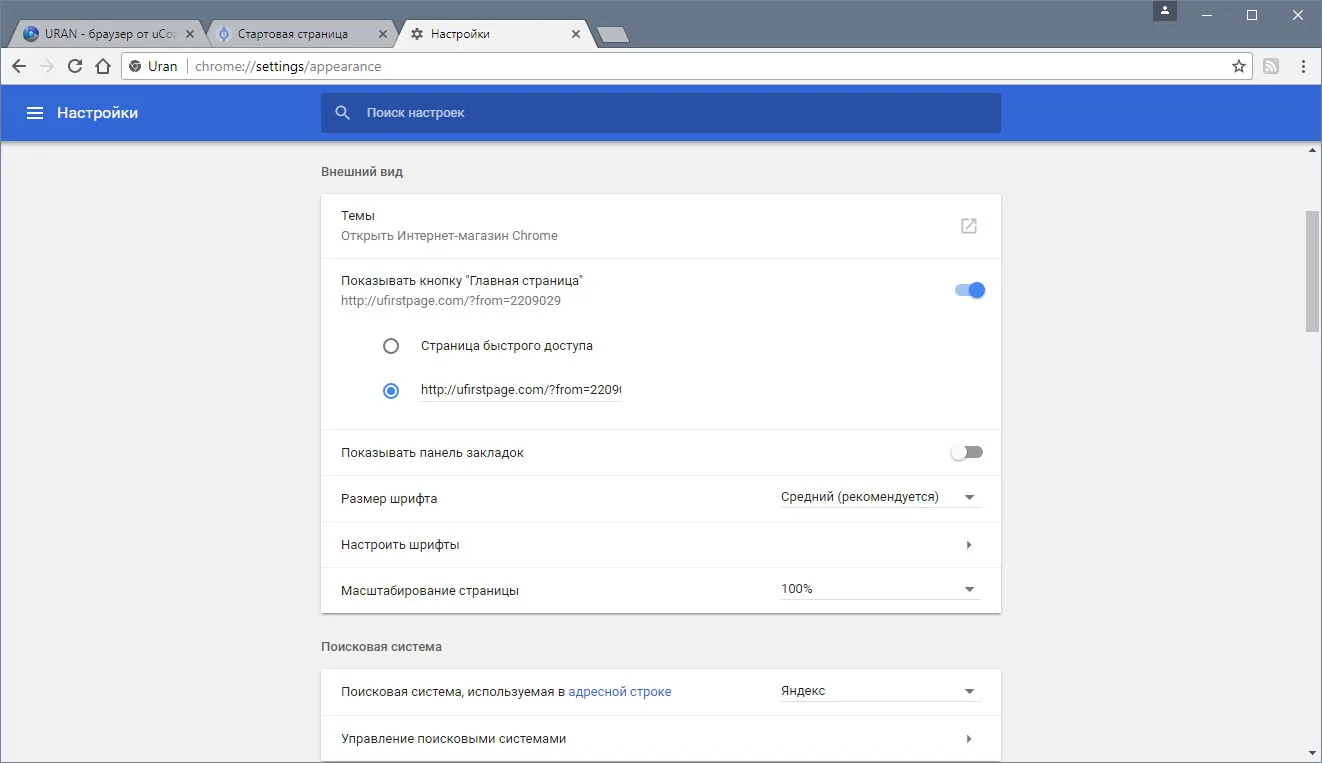Expand the Настроить шрифты section
The width and height of the screenshot is (1322, 763).
(x=660, y=545)
